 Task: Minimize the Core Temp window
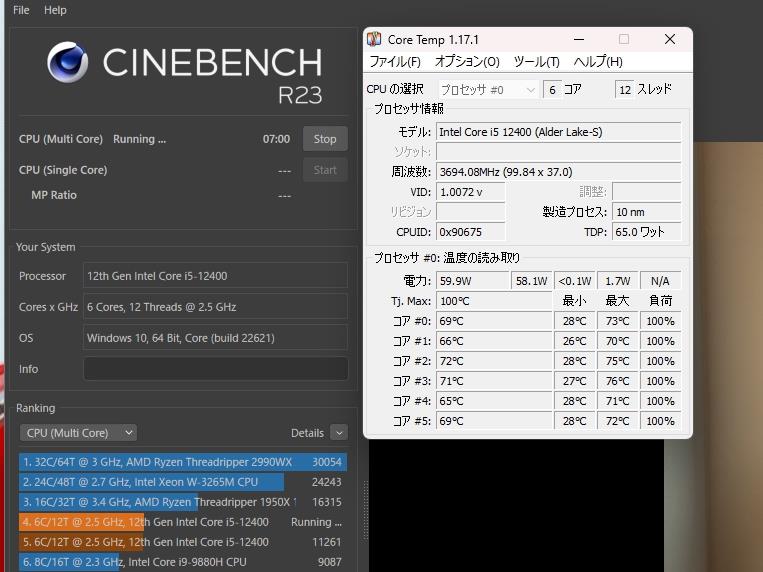[579, 39]
